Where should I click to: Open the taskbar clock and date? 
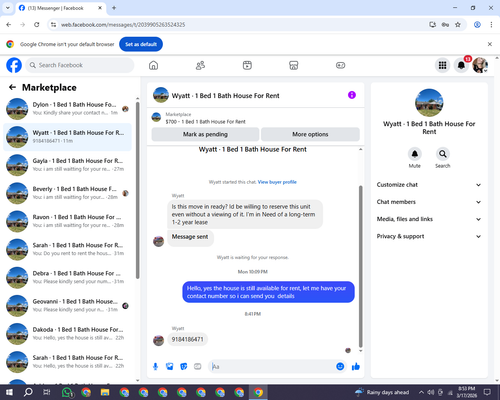coord(466,392)
